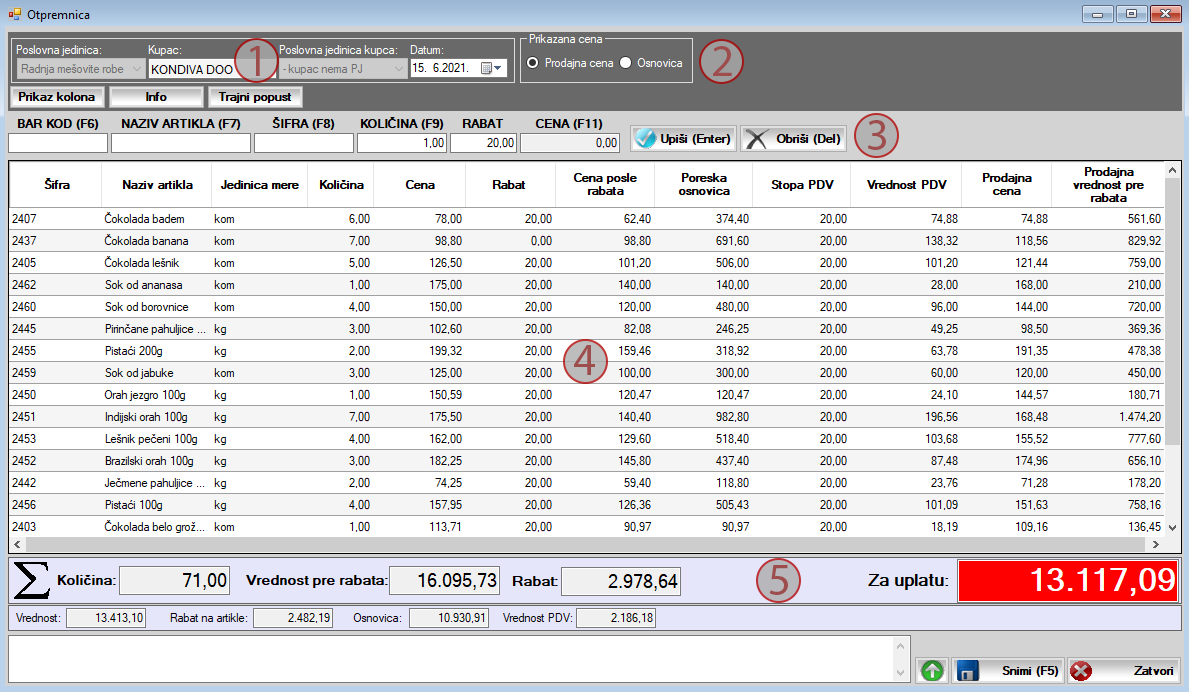Image resolution: width=1189 pixels, height=692 pixels.
Task: Select row Čokolada lešnik
Action: [x=587, y=262]
